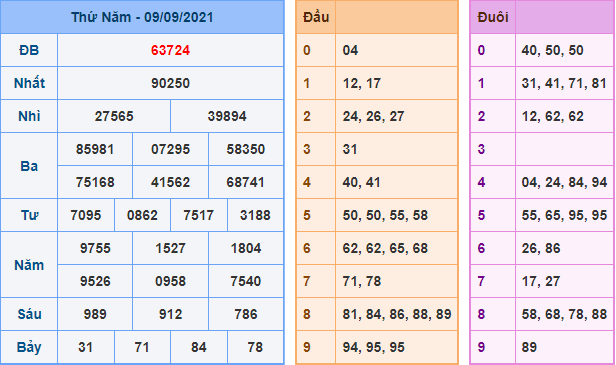This screenshot has height=365, width=616.
Task: Click Đuôi values 55, 65, 95, 95
Action: coord(564,215)
